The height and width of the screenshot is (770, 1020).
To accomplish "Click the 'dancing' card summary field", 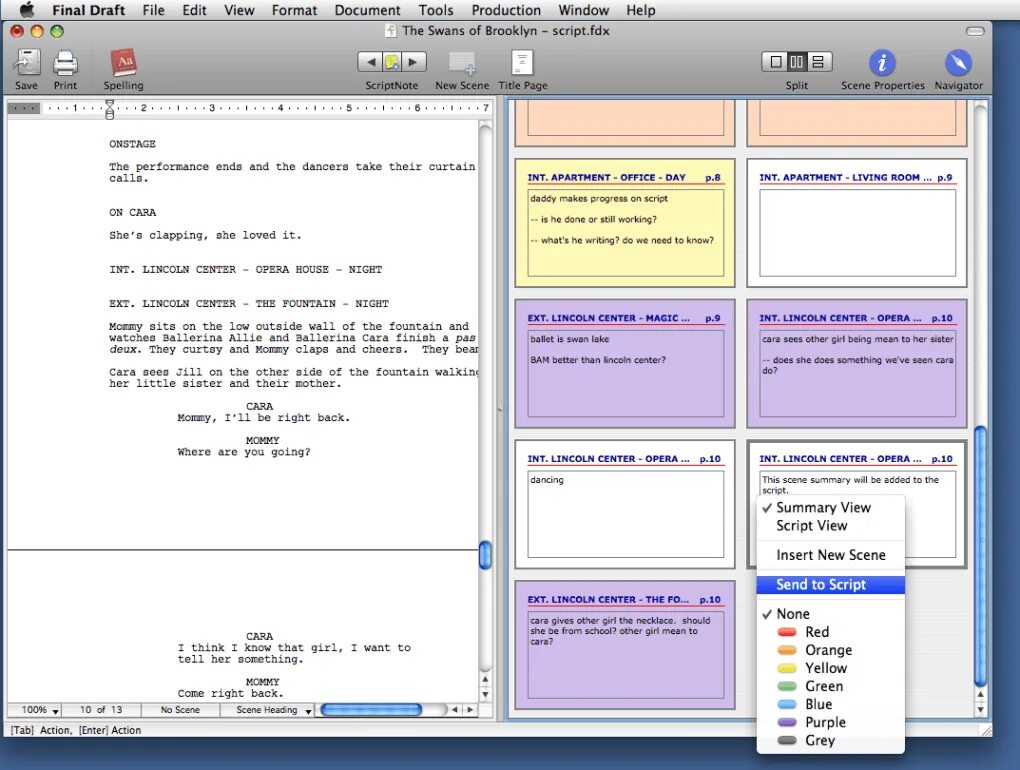I will point(626,514).
